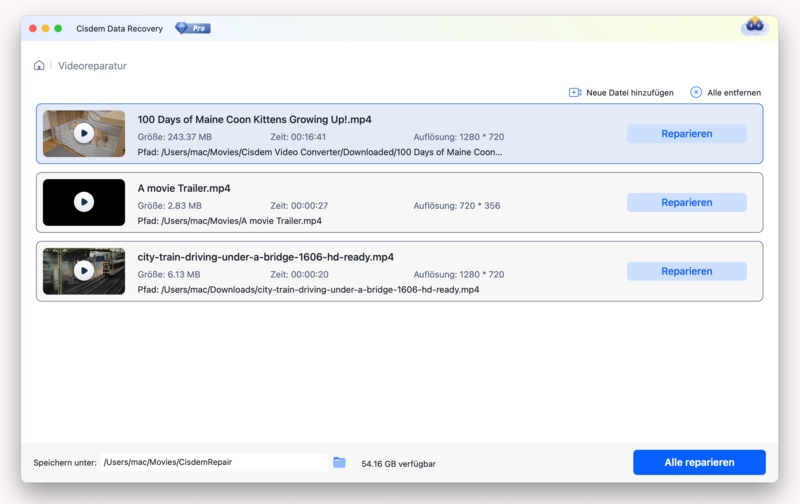Screen dimensions: 800x504
Task: Play the A movie Trailer.mp4 preview
Action: (x=84, y=202)
